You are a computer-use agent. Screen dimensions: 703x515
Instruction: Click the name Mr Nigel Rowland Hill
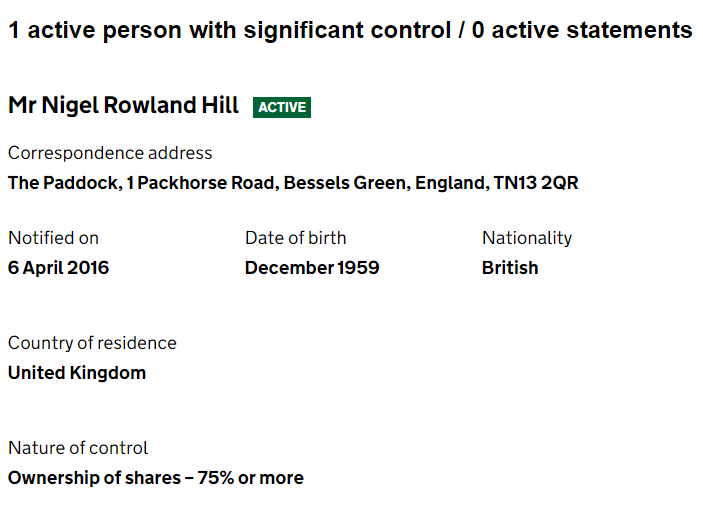[123, 105]
